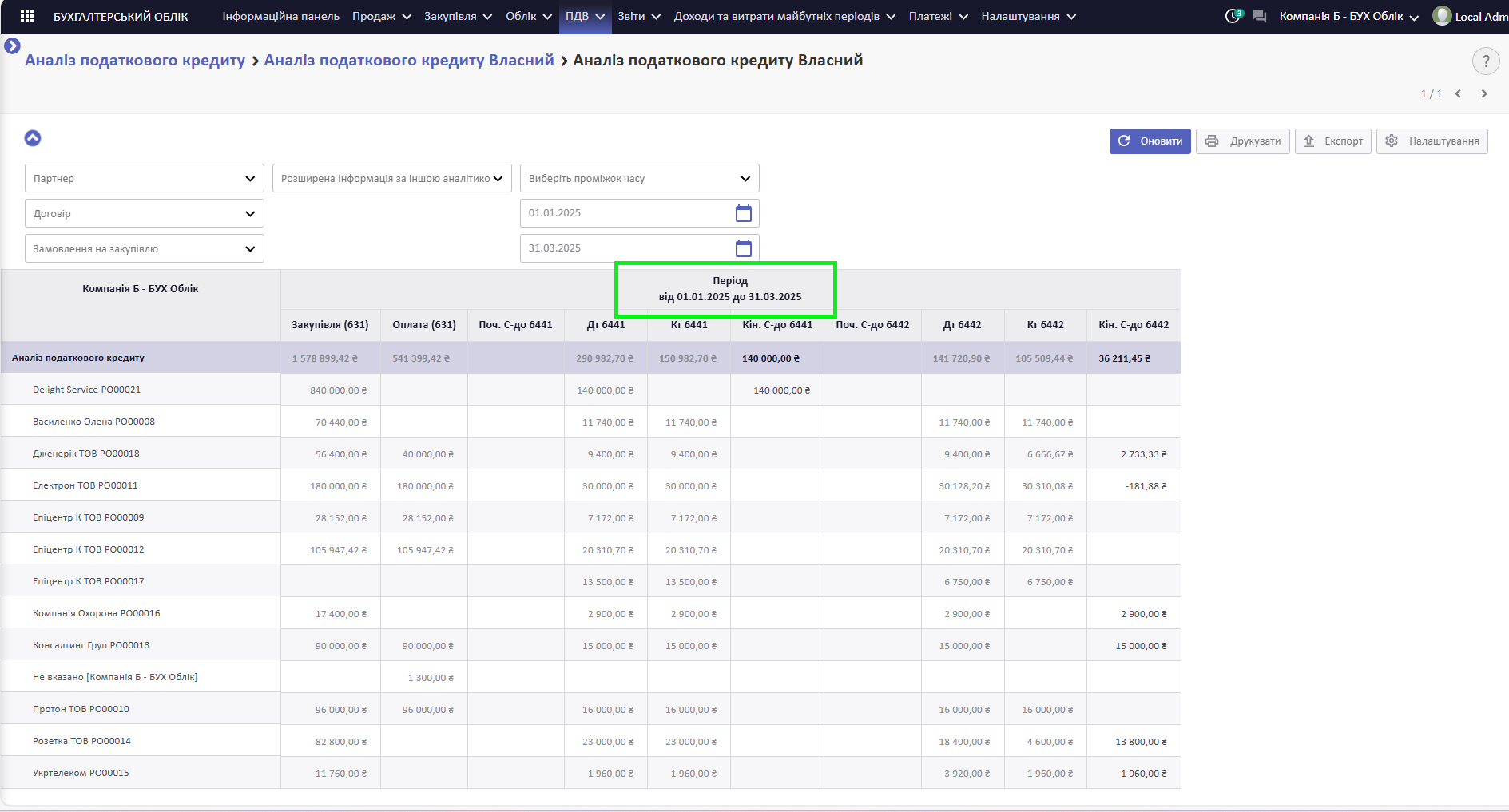The width and height of the screenshot is (1509, 812).
Task: Expand the Продаж menu
Action: pos(382,16)
